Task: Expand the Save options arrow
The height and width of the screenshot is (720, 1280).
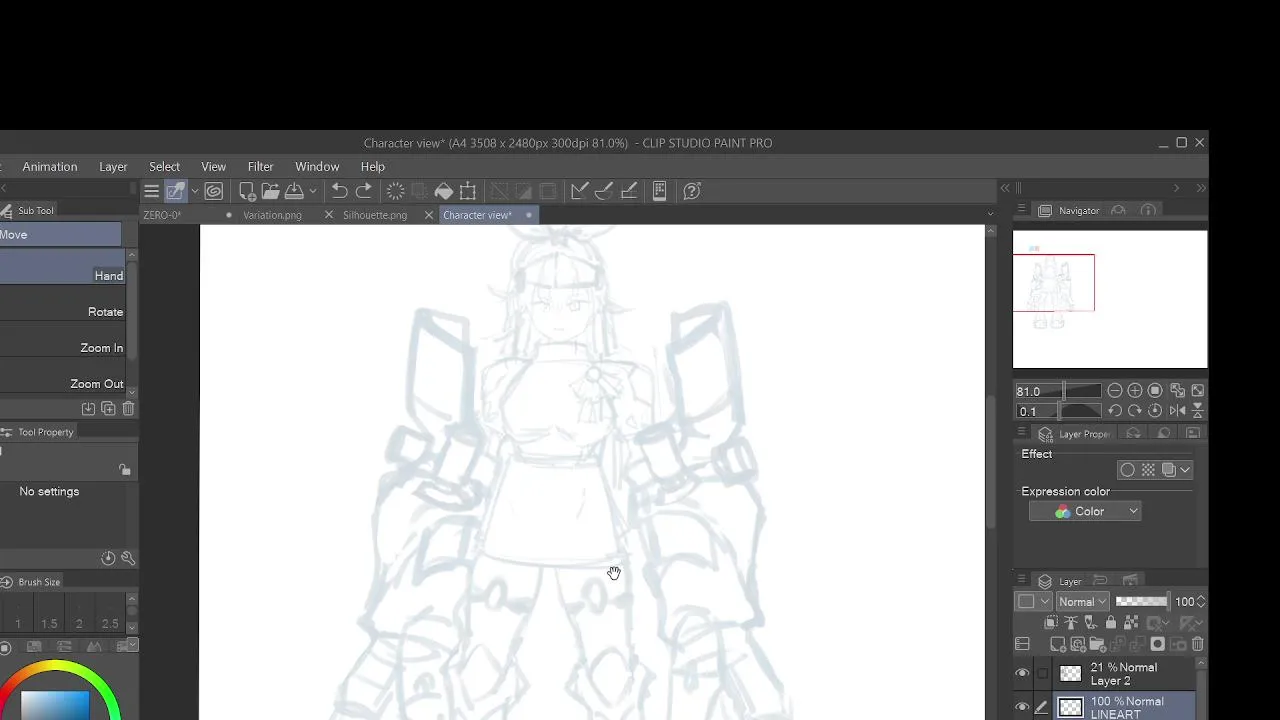Action: (313, 191)
